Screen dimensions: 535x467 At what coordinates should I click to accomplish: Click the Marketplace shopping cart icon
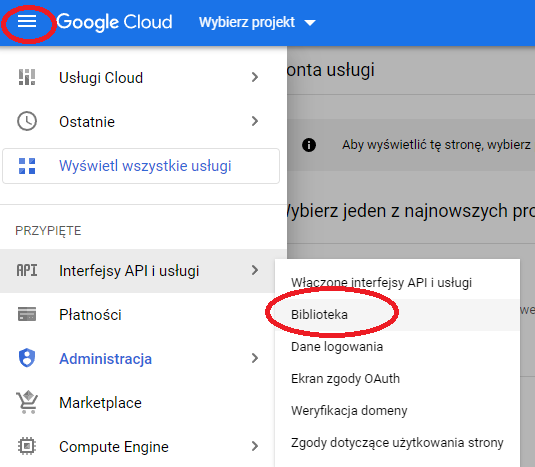pyautogui.click(x=27, y=402)
